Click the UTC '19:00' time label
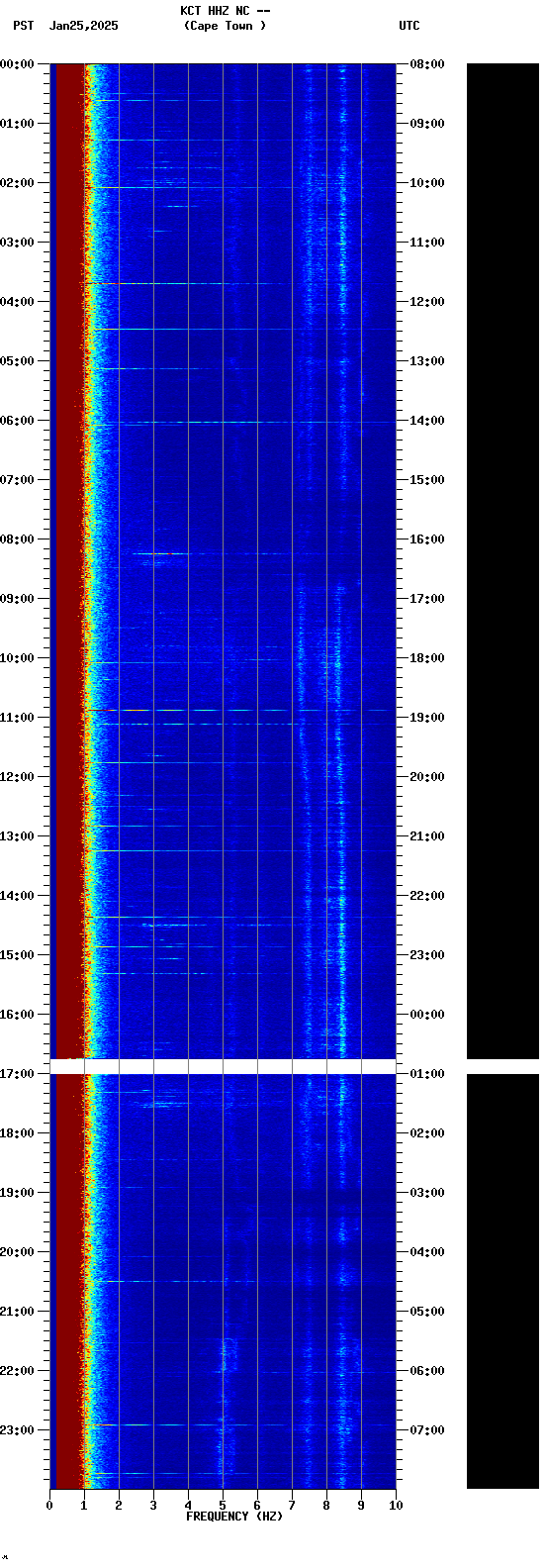This screenshot has width=546, height=1568. [x=427, y=718]
